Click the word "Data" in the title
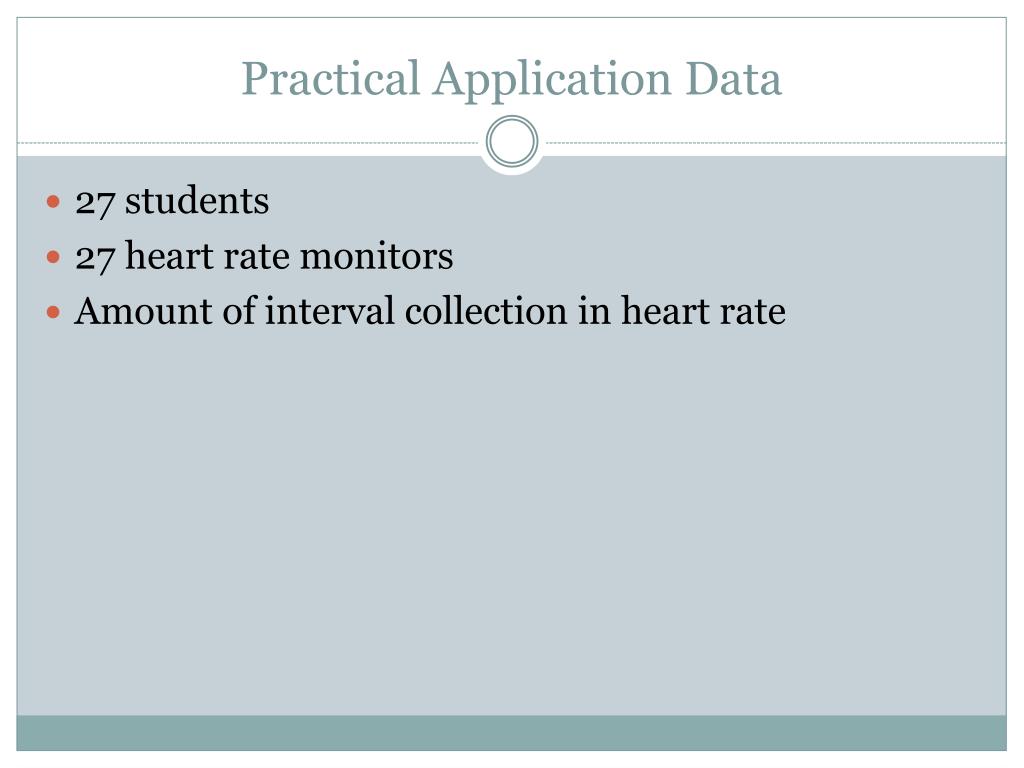Viewport: 1024px width, 768px height. click(733, 78)
